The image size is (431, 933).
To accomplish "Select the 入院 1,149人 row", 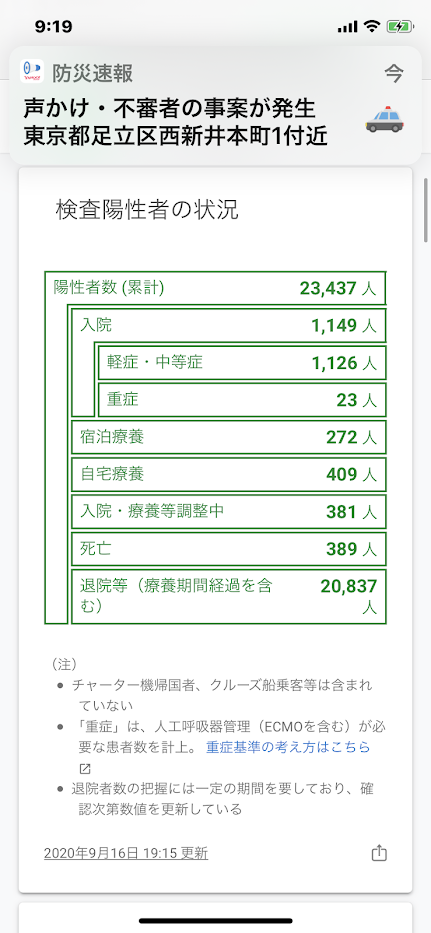I will coord(229,325).
